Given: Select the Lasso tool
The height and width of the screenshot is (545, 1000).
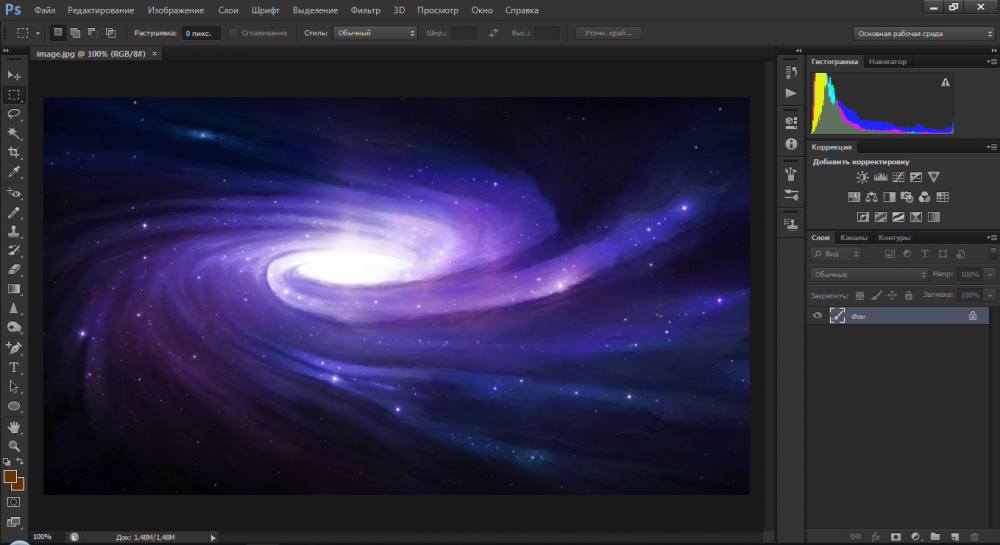Looking at the screenshot, I should pyautogui.click(x=14, y=114).
